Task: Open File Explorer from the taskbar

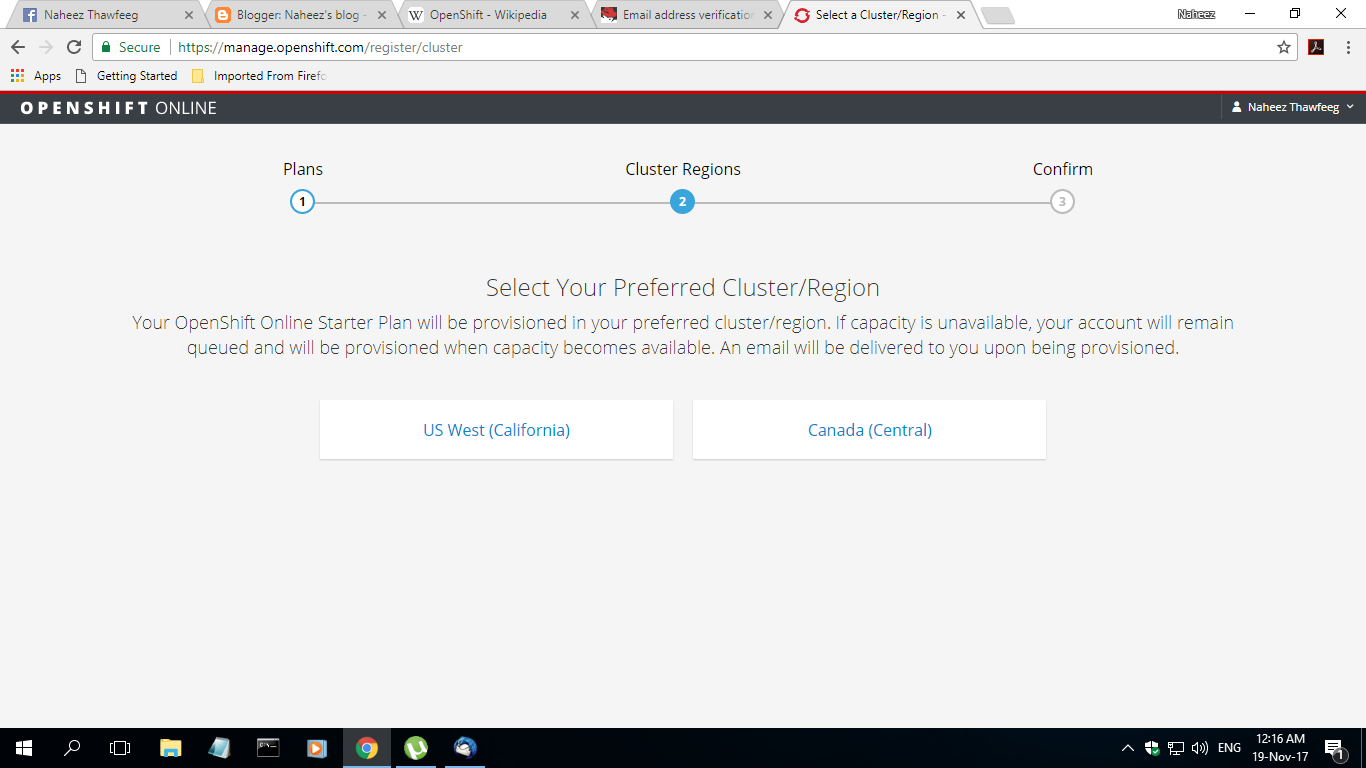Action: pos(171,747)
